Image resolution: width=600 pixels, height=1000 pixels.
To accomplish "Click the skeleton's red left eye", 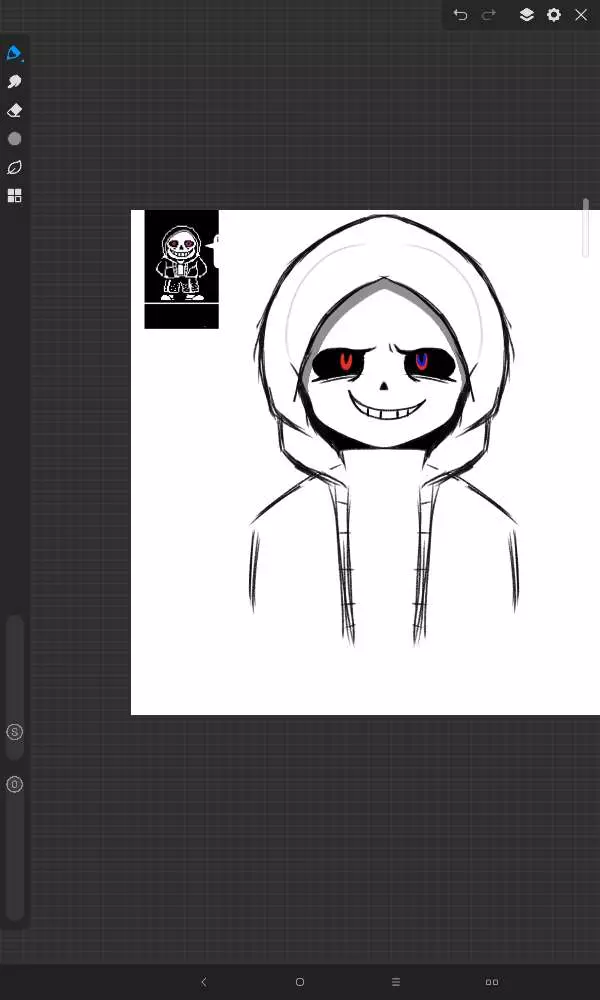I will [x=346, y=361].
